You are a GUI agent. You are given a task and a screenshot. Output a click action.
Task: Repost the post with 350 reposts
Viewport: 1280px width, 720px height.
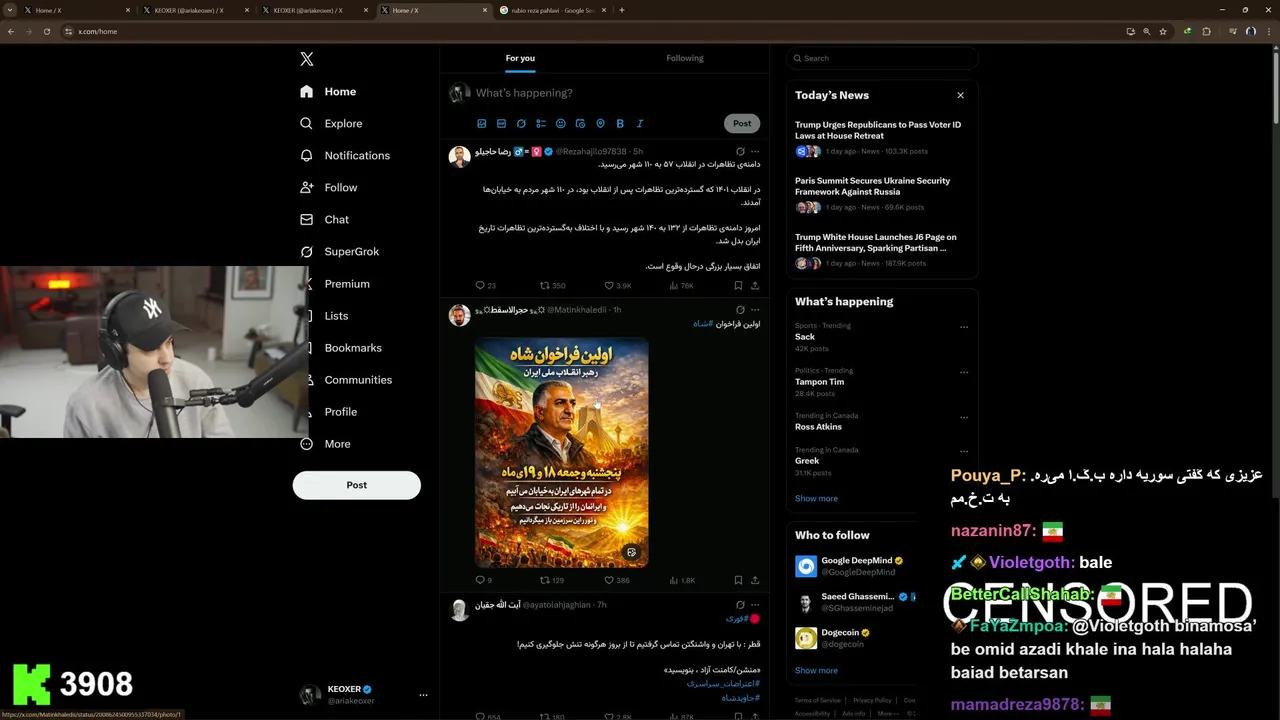[553, 286]
